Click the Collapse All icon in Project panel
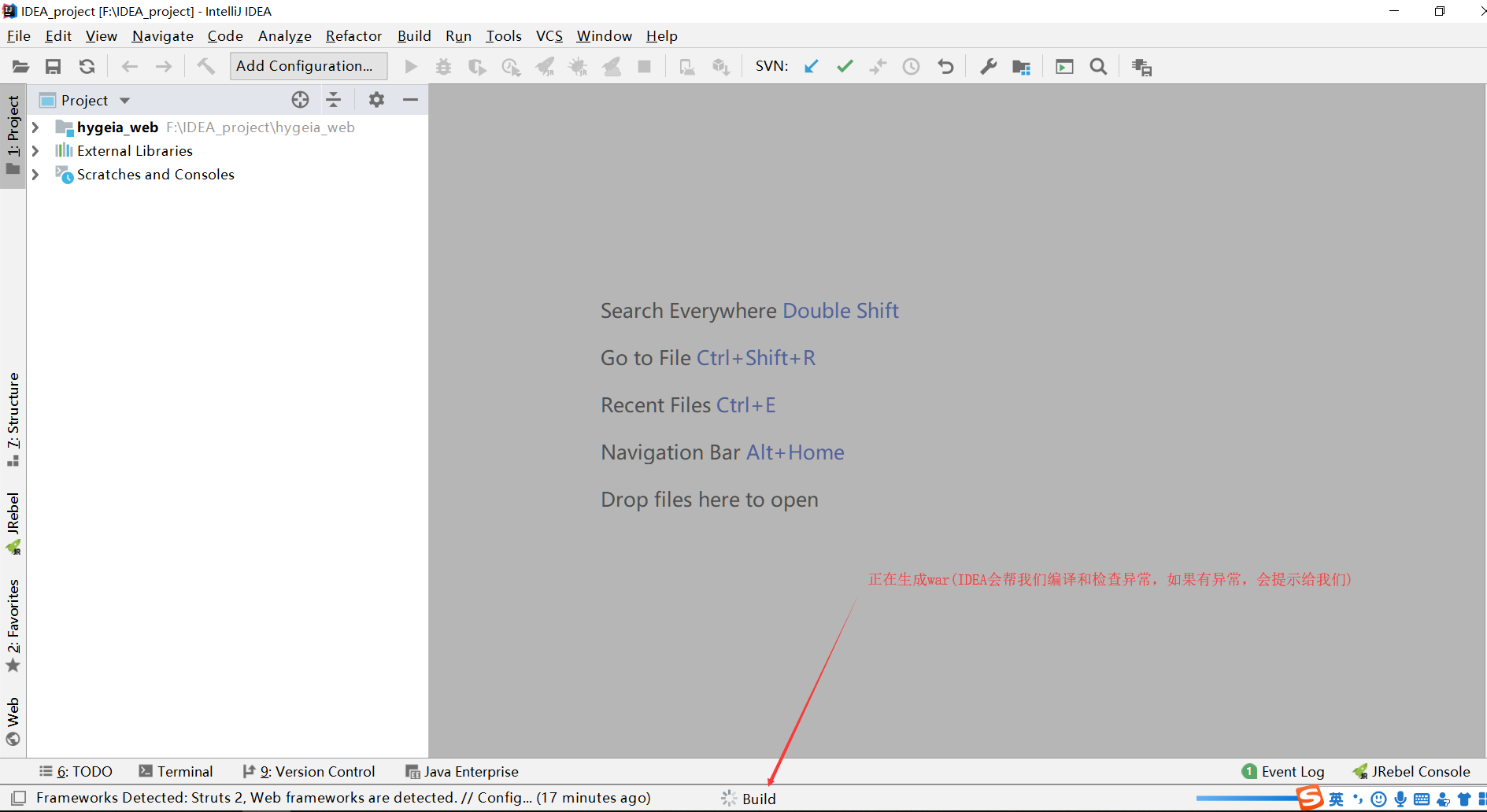The height and width of the screenshot is (812, 1487). (x=334, y=100)
